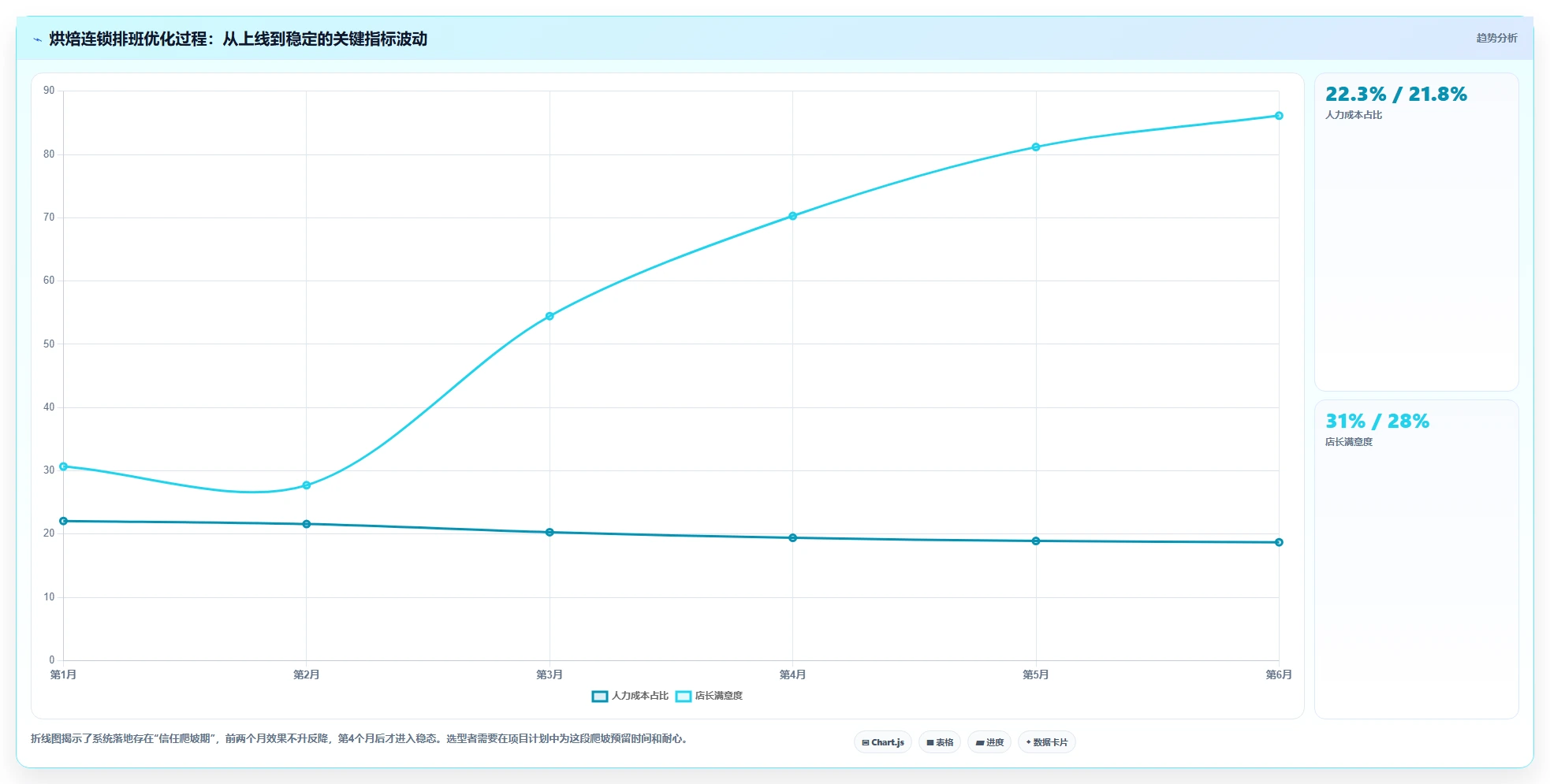Open the 数据卡片 tag chip

1047,742
